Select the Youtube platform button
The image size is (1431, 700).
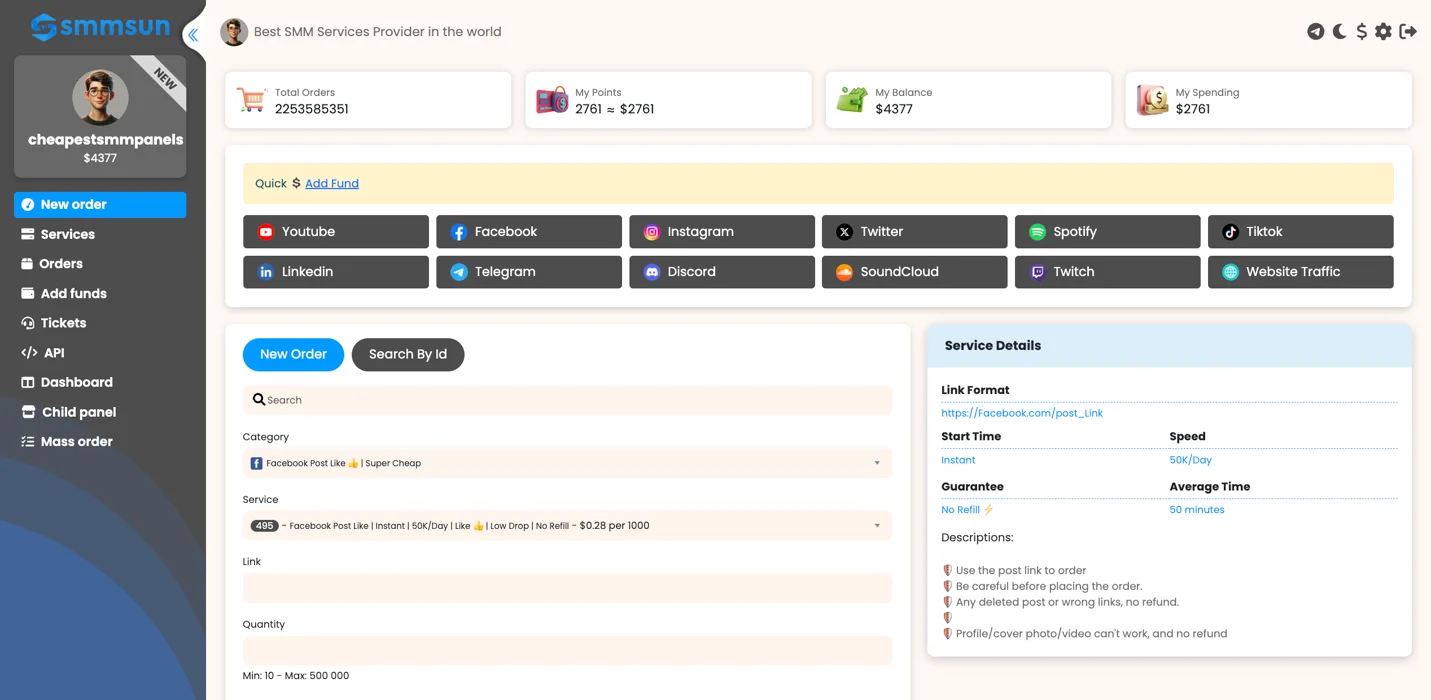click(336, 232)
